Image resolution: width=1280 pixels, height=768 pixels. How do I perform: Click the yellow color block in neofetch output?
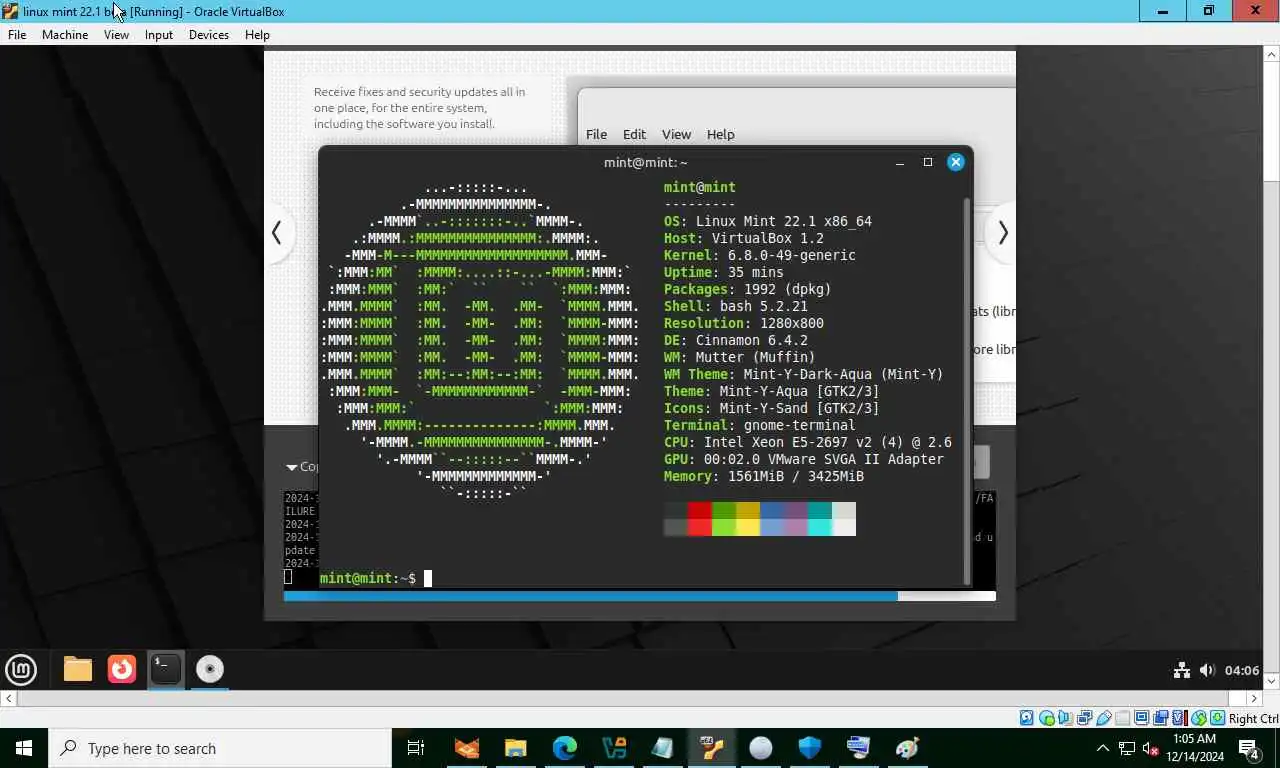tap(747, 519)
